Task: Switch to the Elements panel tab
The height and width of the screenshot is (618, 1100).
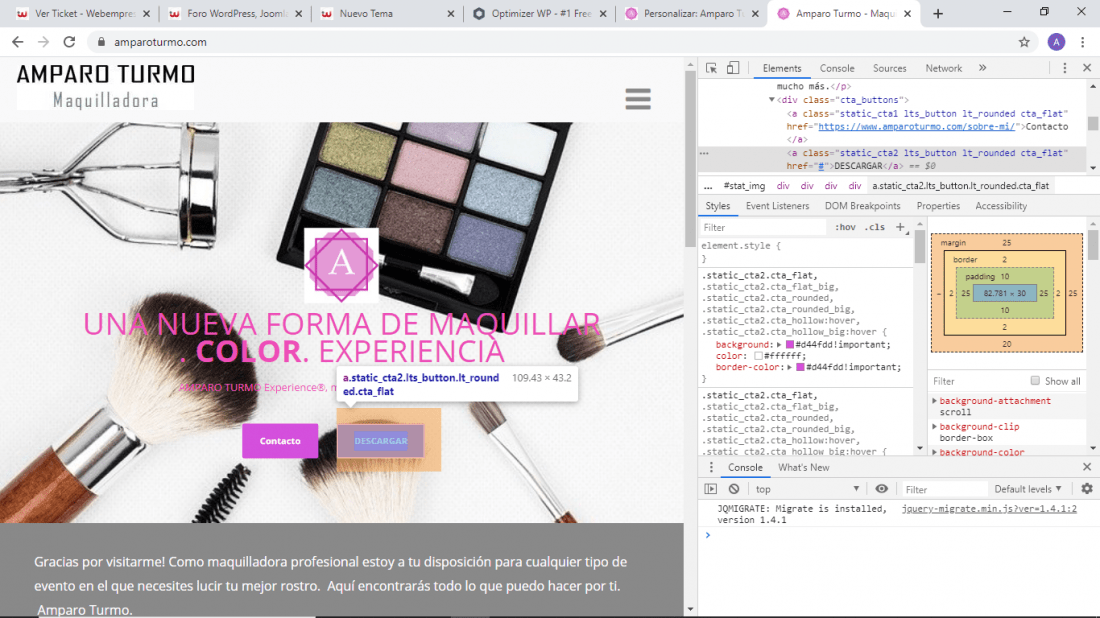Action: 782,68
